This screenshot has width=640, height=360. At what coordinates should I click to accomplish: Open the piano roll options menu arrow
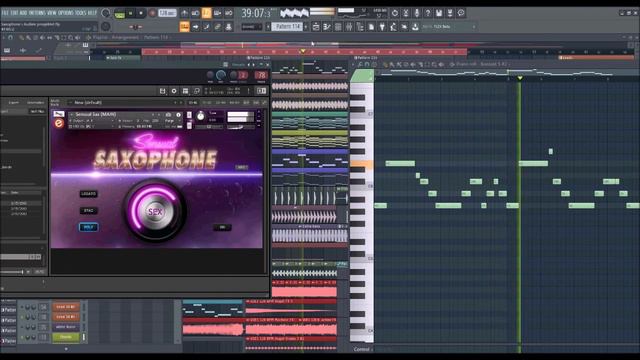pos(353,64)
